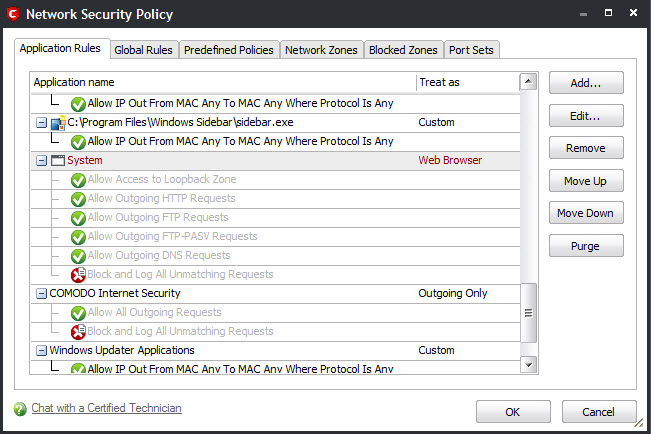Viewport: 651px width, 434px height.
Task: Move the selected rule down
Action: point(586,213)
